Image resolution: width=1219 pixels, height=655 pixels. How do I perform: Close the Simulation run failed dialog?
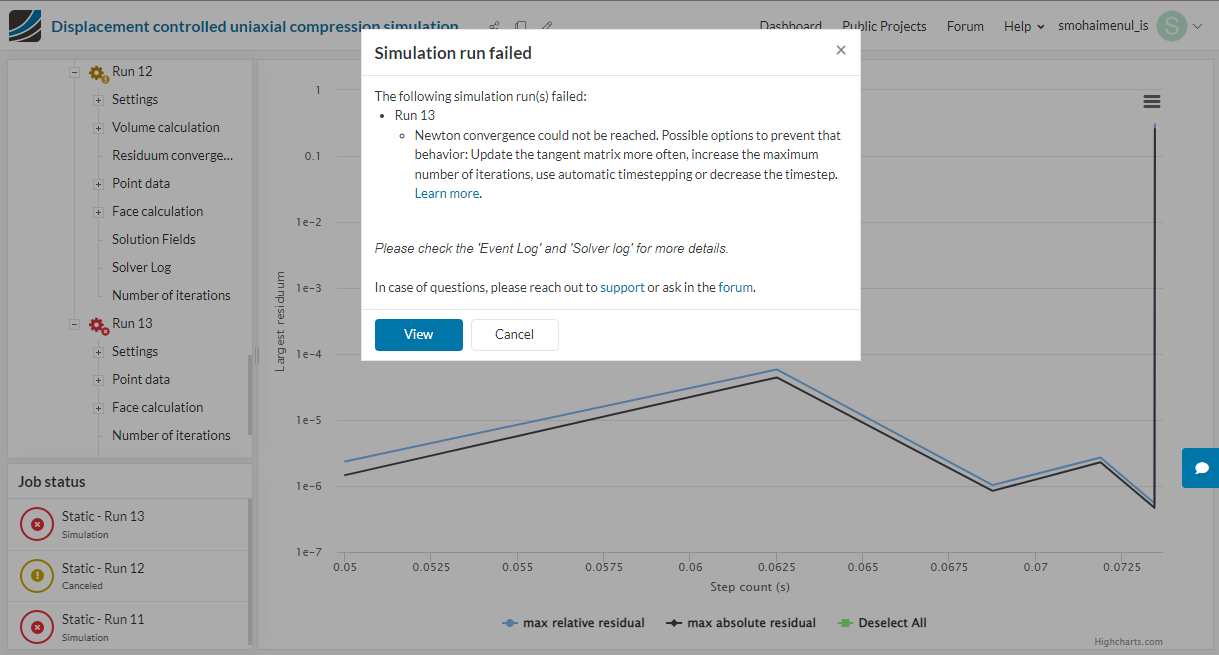tap(841, 50)
